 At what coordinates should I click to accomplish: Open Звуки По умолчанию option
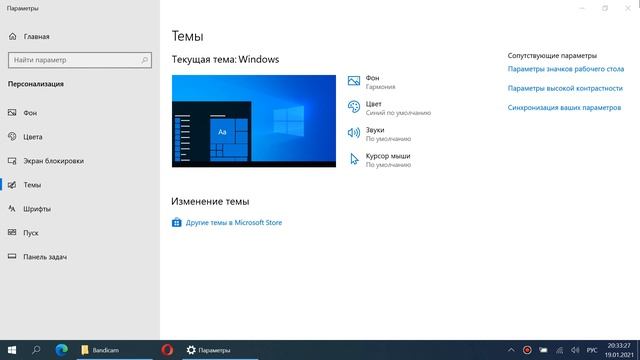(x=379, y=134)
